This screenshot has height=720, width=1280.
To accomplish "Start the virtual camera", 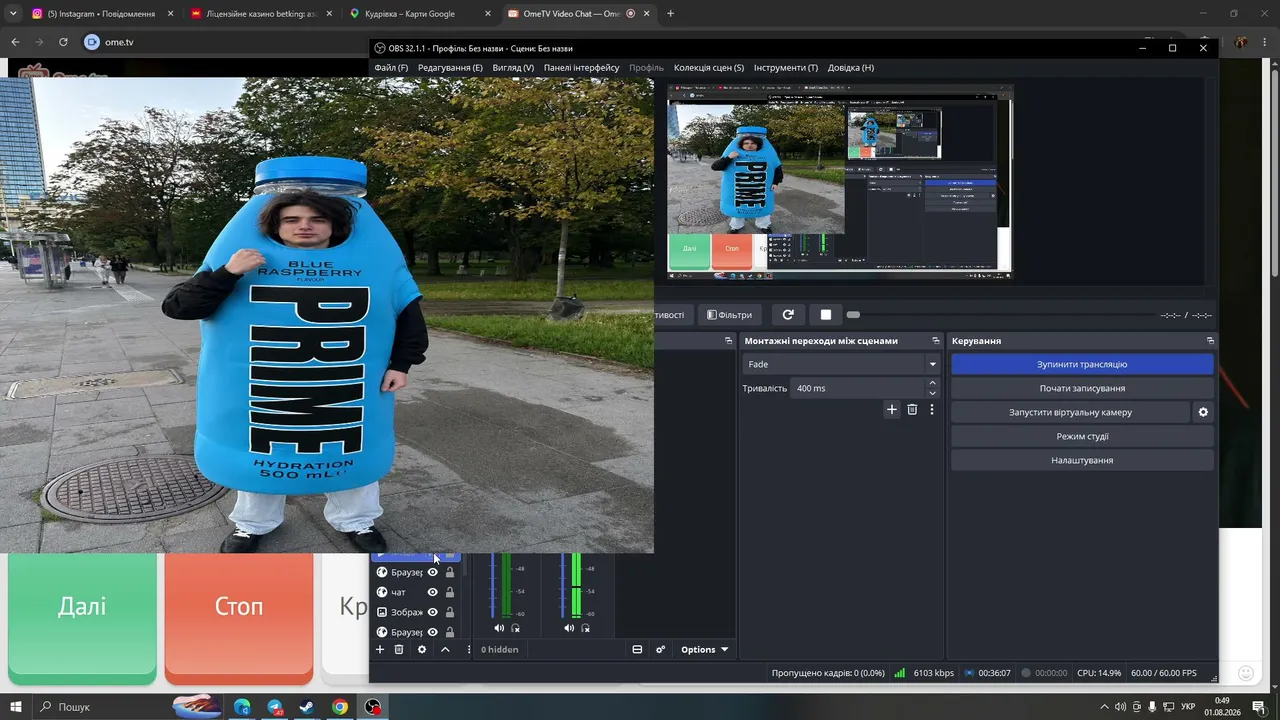I will [x=1070, y=412].
